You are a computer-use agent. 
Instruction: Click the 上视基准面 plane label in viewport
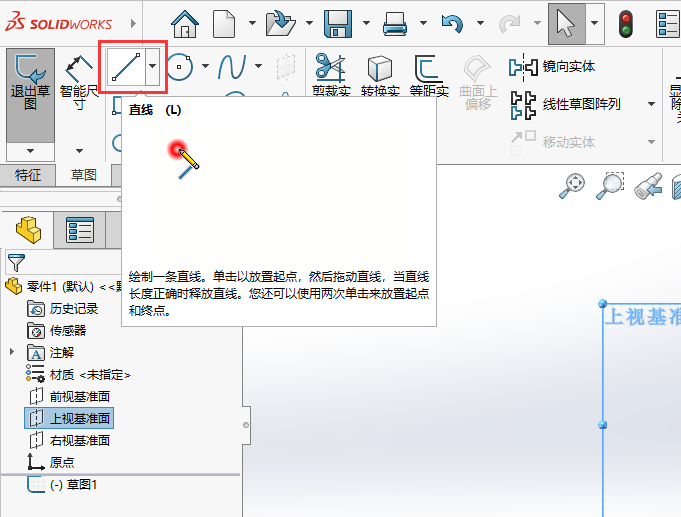click(643, 317)
